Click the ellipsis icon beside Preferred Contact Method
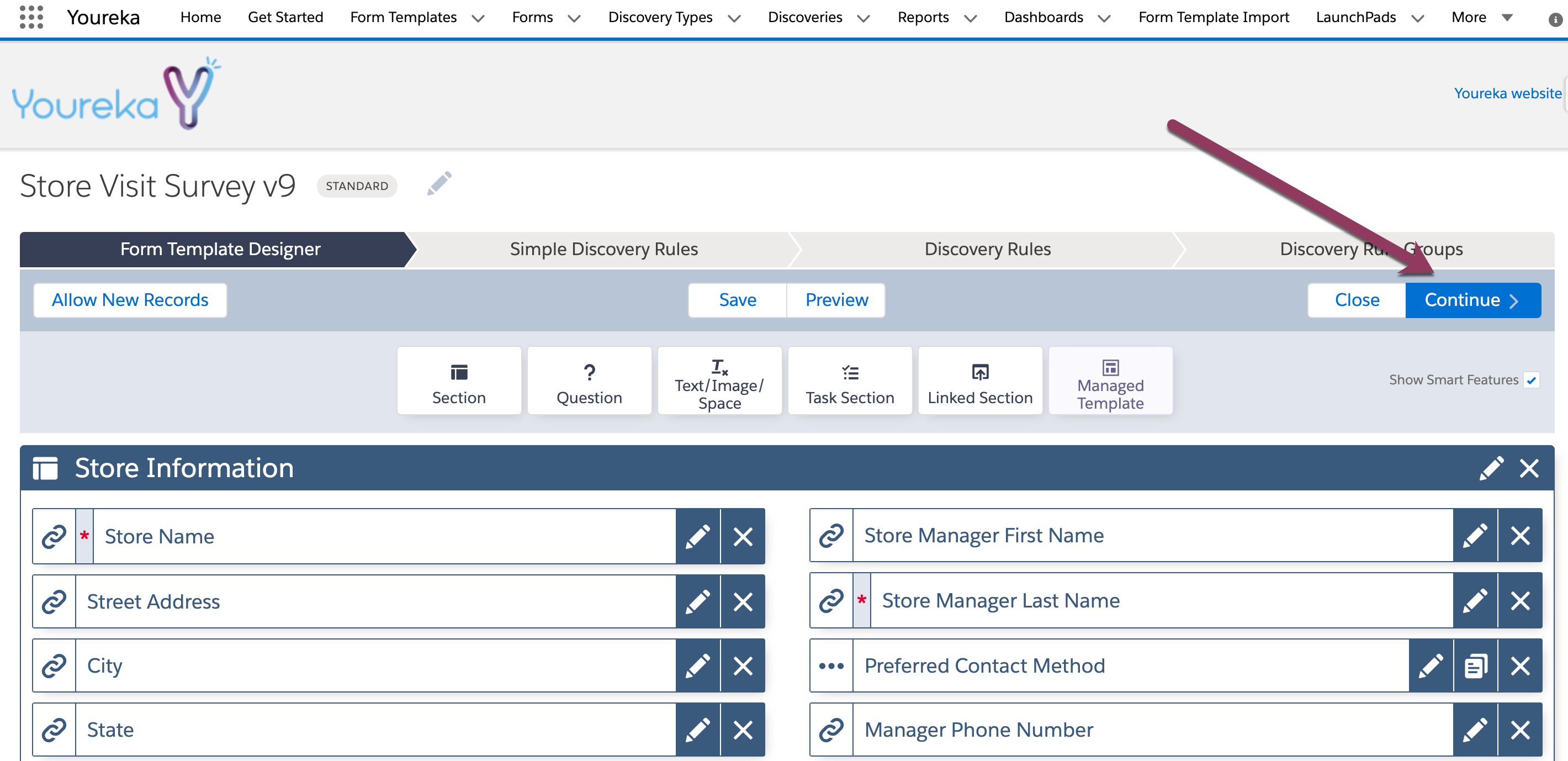1568x761 pixels. [x=831, y=665]
